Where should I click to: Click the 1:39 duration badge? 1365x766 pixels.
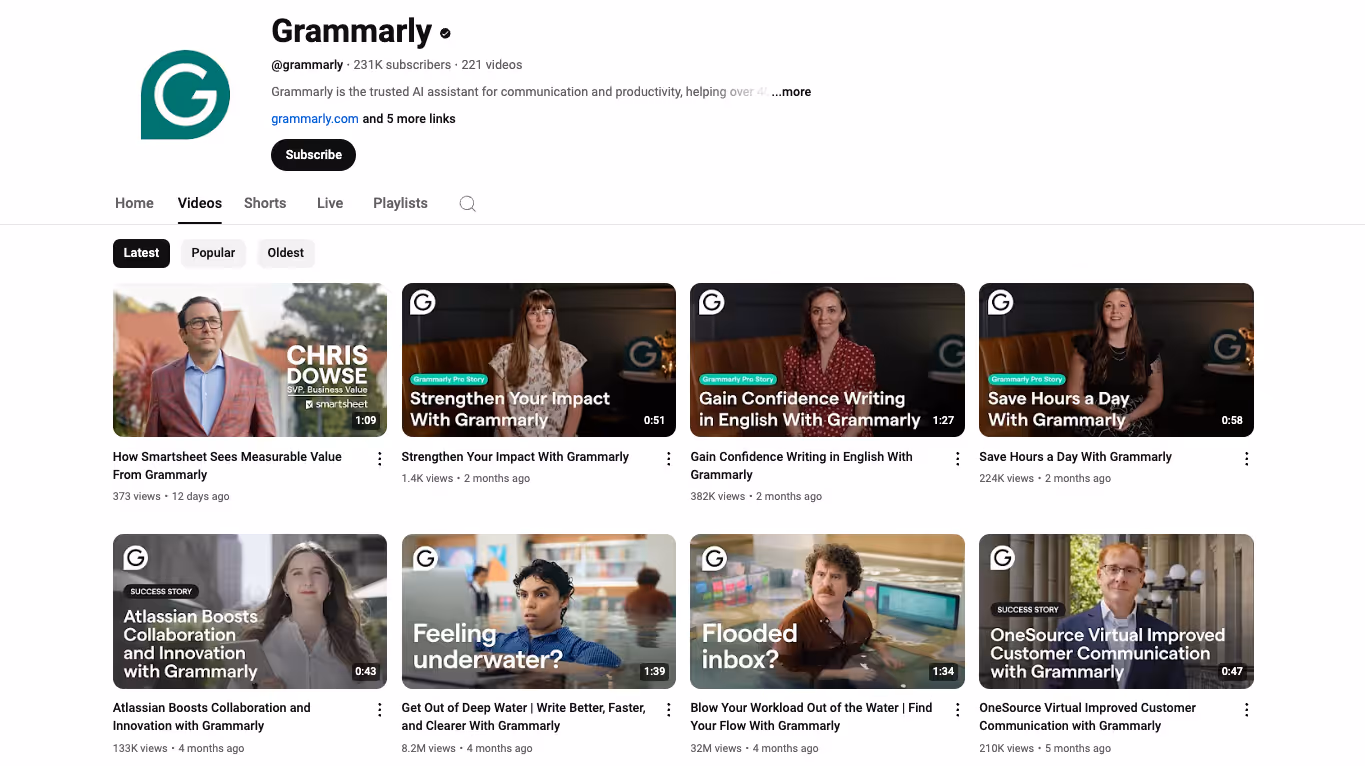pos(655,672)
